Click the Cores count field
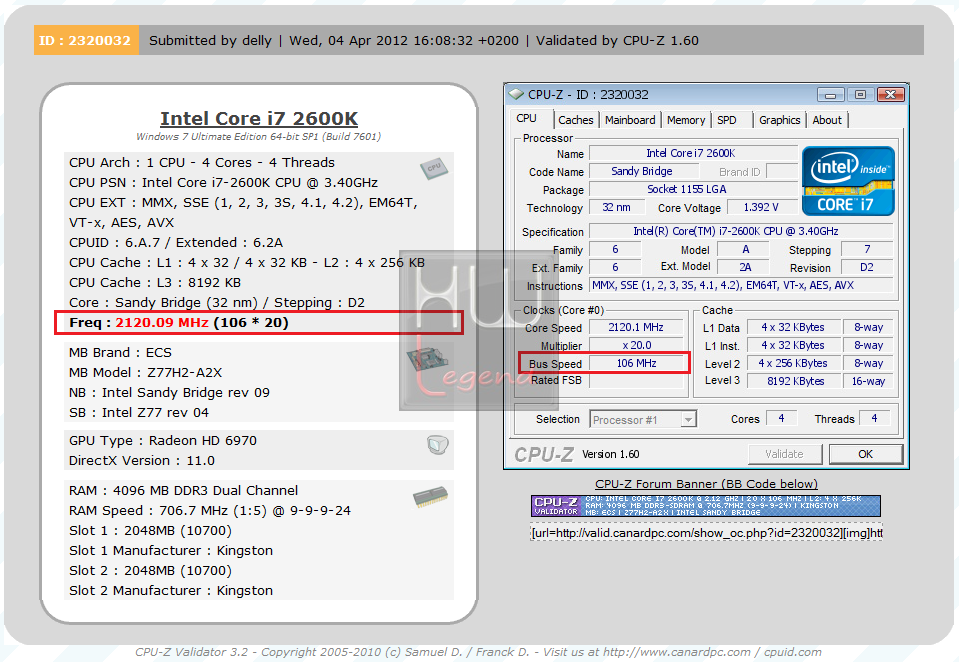959x662 pixels. click(x=781, y=418)
